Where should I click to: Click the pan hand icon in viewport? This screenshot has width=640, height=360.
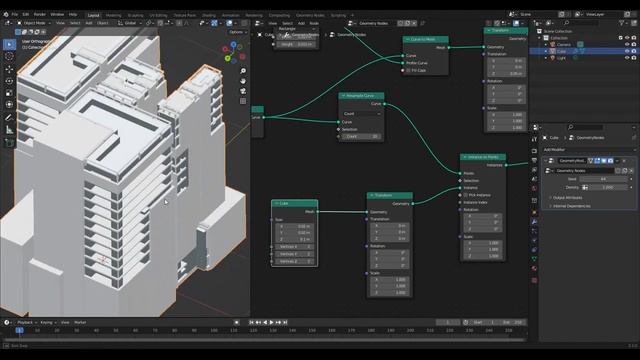(243, 81)
